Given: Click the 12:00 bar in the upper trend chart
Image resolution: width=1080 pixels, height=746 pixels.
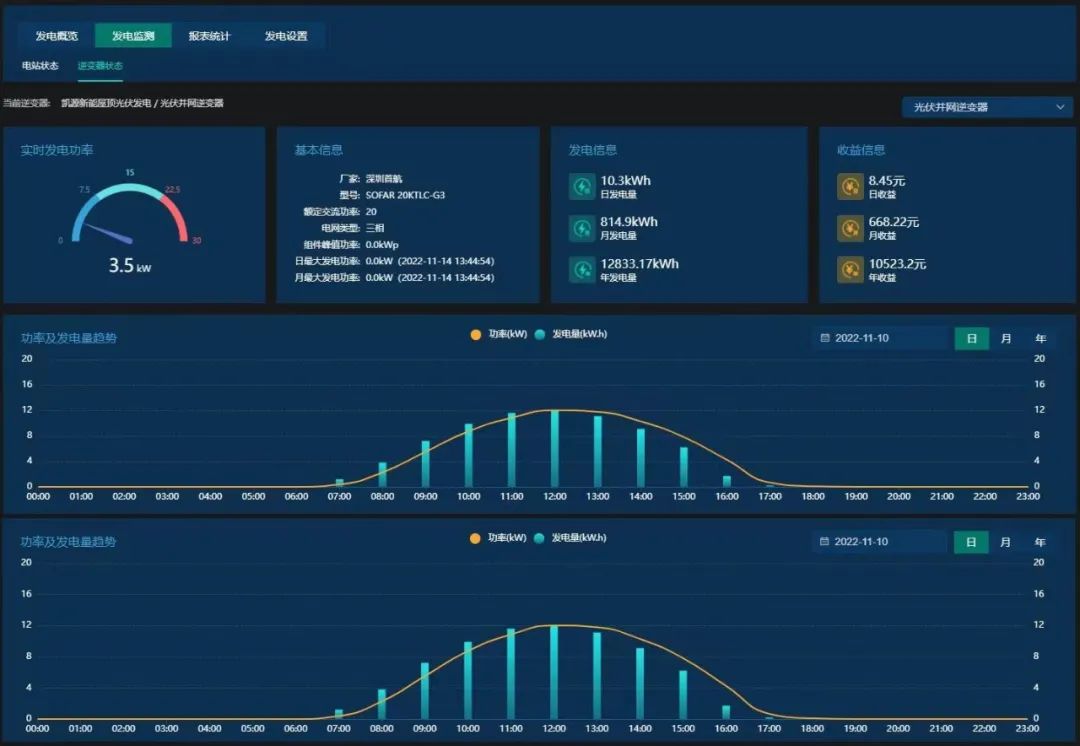Looking at the screenshot, I should tap(554, 448).
